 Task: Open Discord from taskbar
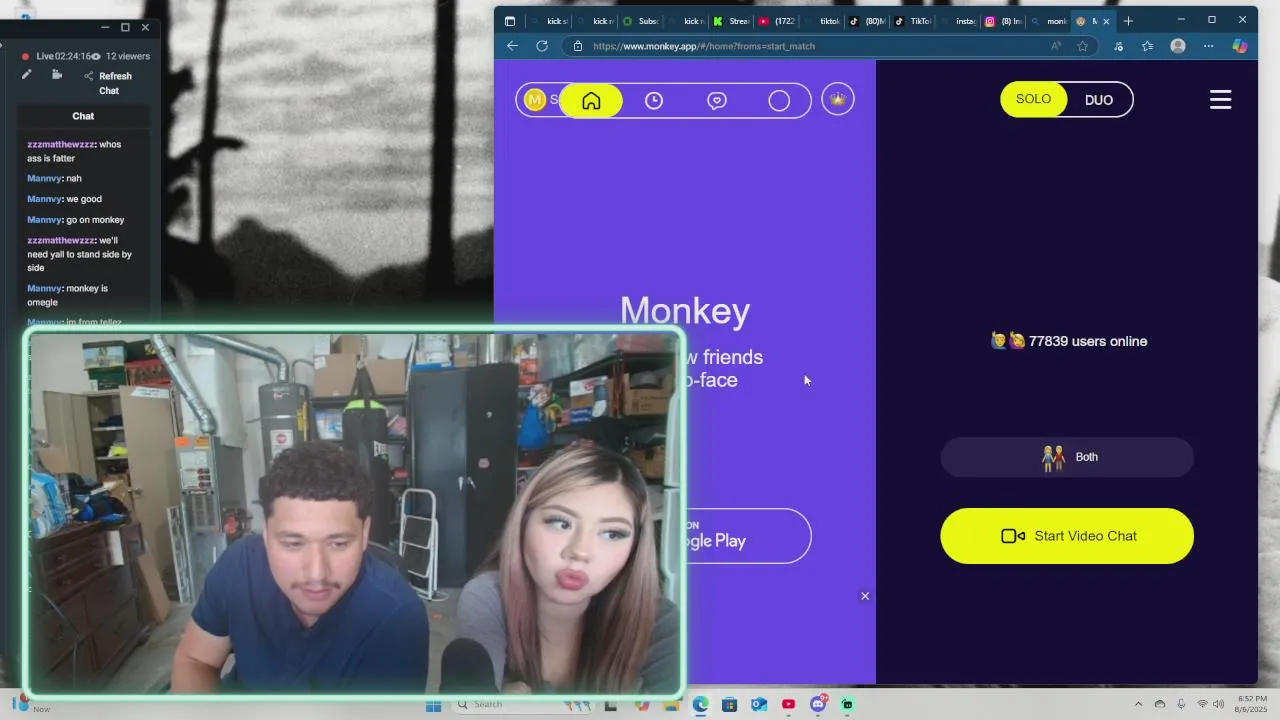818,705
